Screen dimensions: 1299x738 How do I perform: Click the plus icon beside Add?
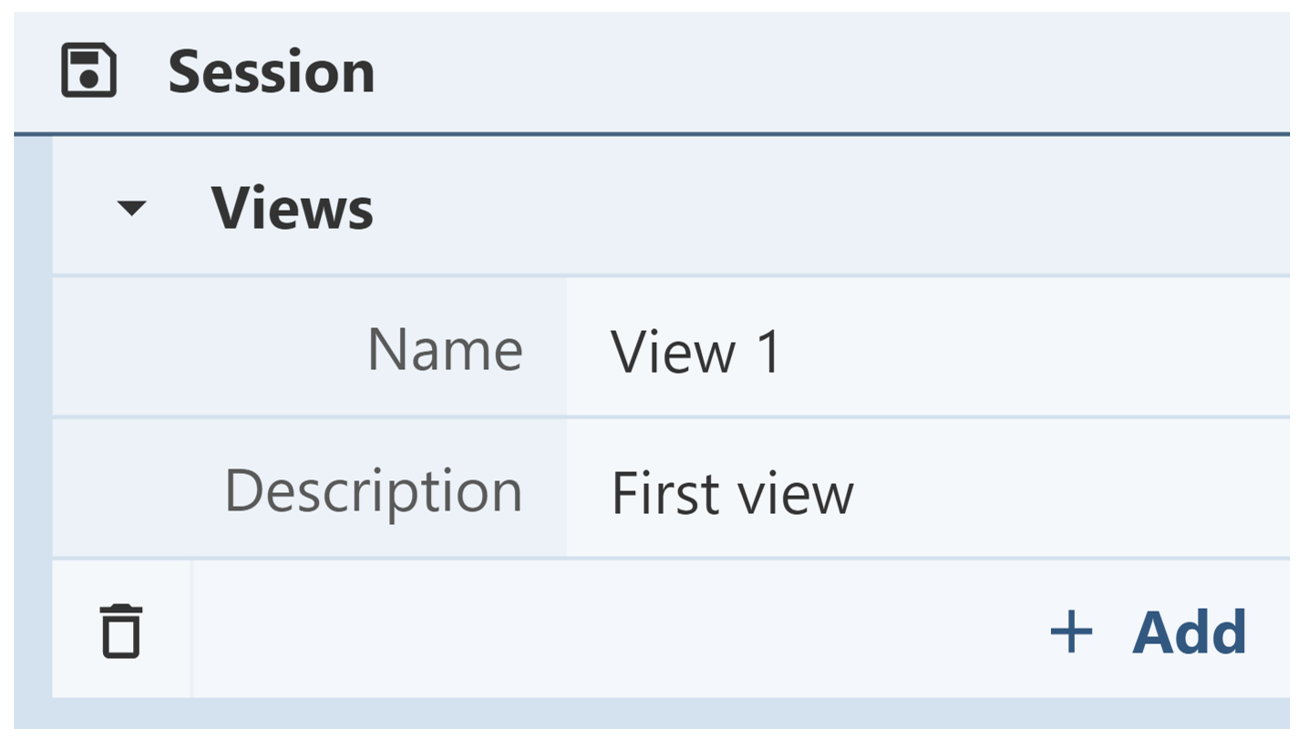(1071, 632)
